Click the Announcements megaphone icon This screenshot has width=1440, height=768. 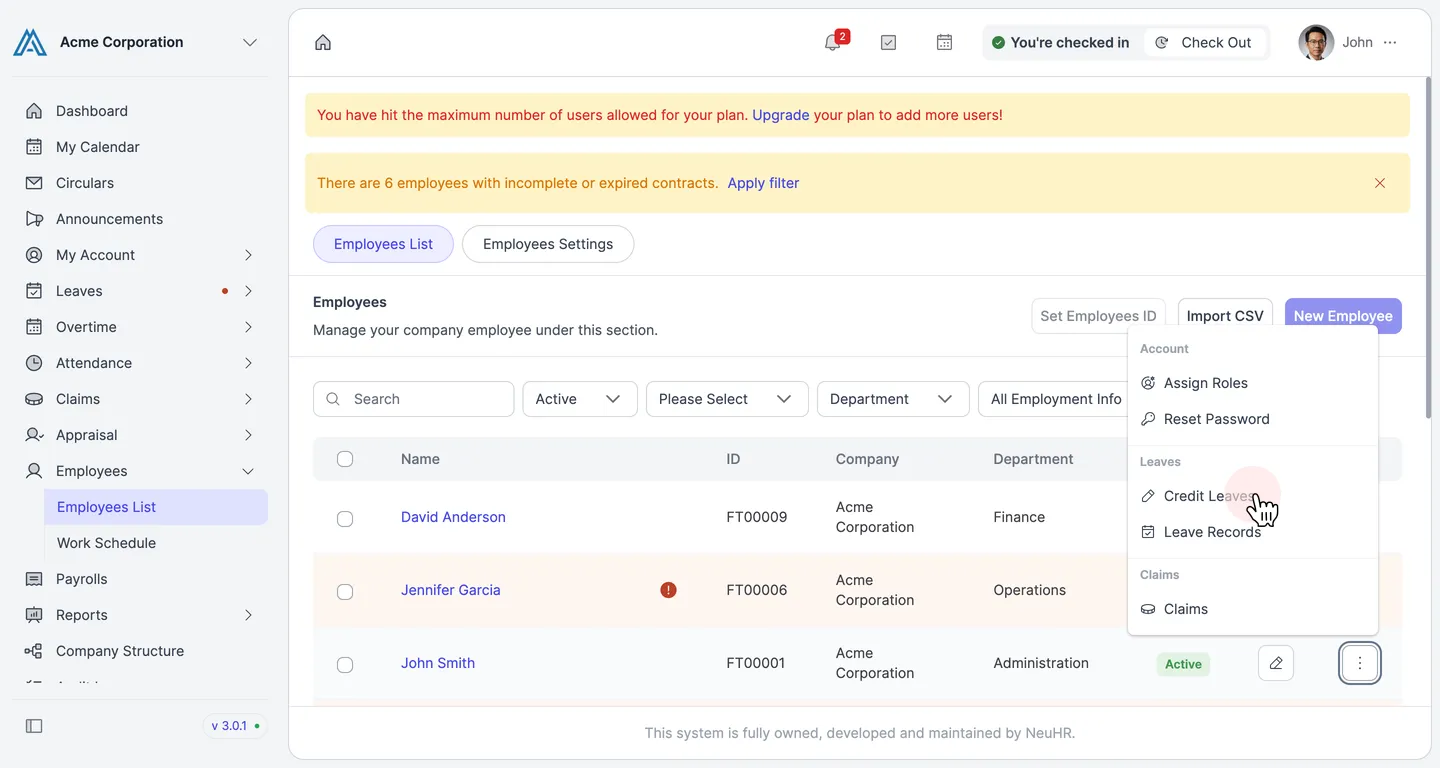34,219
